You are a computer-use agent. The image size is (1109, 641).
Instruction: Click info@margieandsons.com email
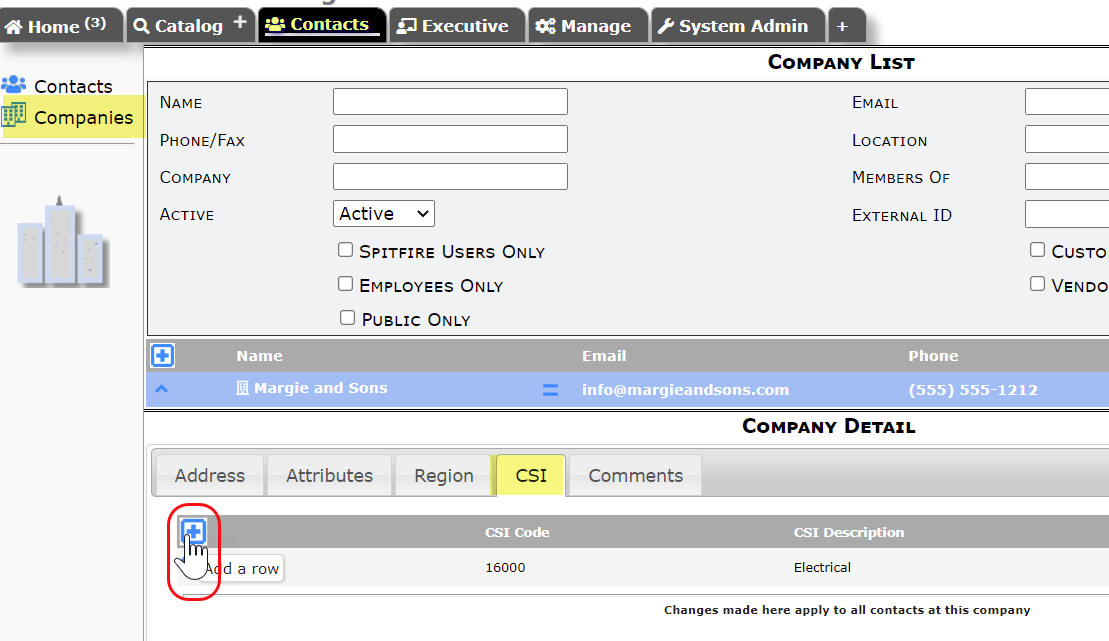(x=685, y=390)
